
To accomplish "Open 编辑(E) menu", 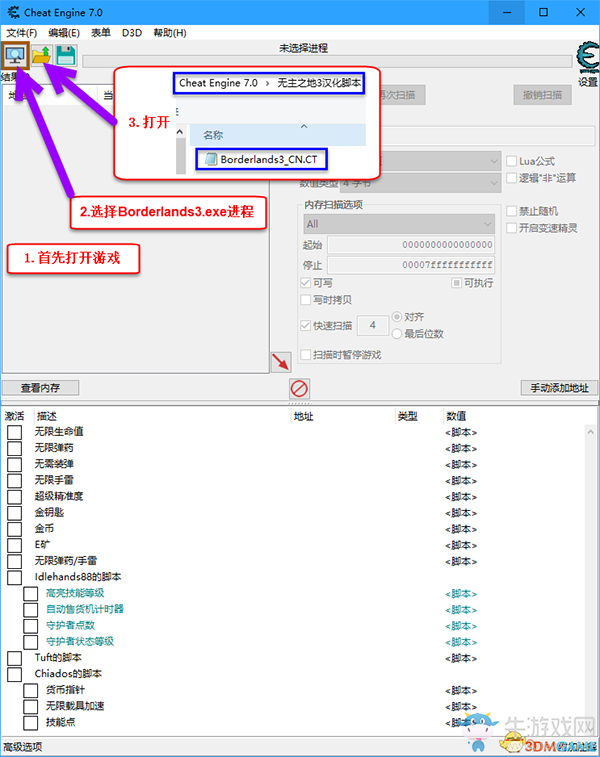I will pyautogui.click(x=64, y=33).
